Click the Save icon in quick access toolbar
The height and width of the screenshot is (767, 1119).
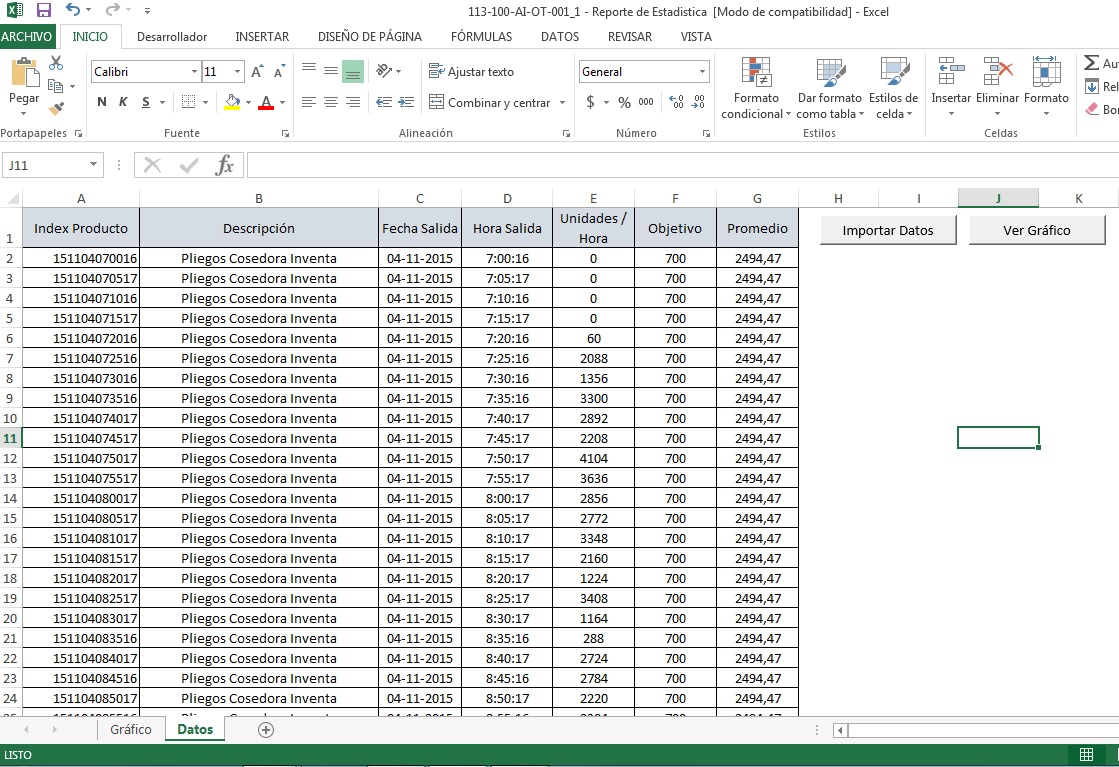(x=43, y=11)
